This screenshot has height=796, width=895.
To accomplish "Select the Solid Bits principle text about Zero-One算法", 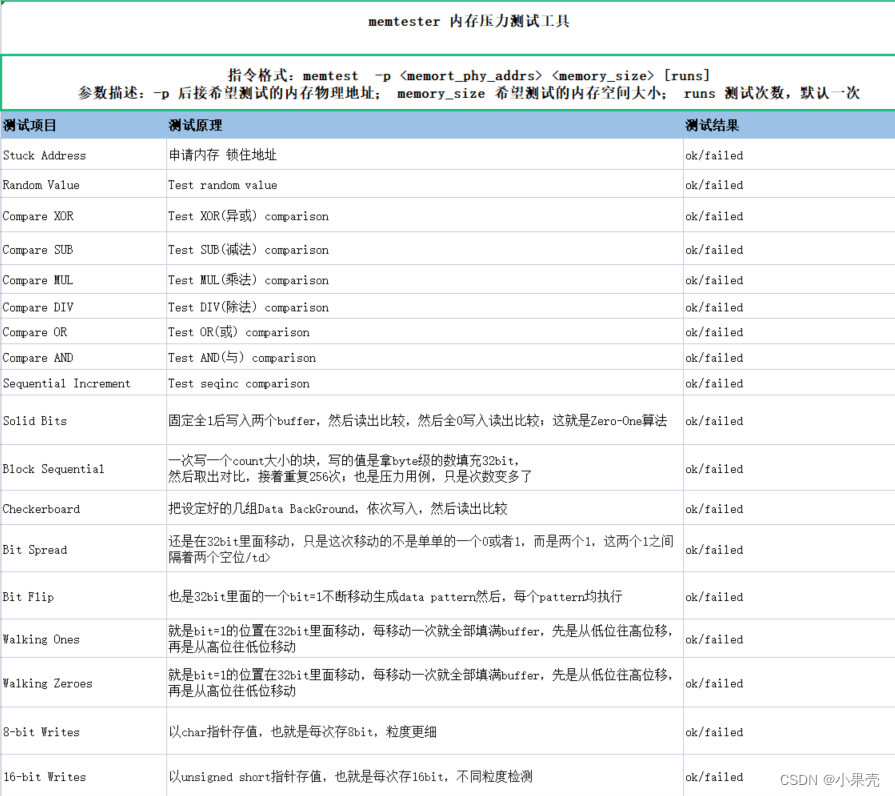I will 417,421.
